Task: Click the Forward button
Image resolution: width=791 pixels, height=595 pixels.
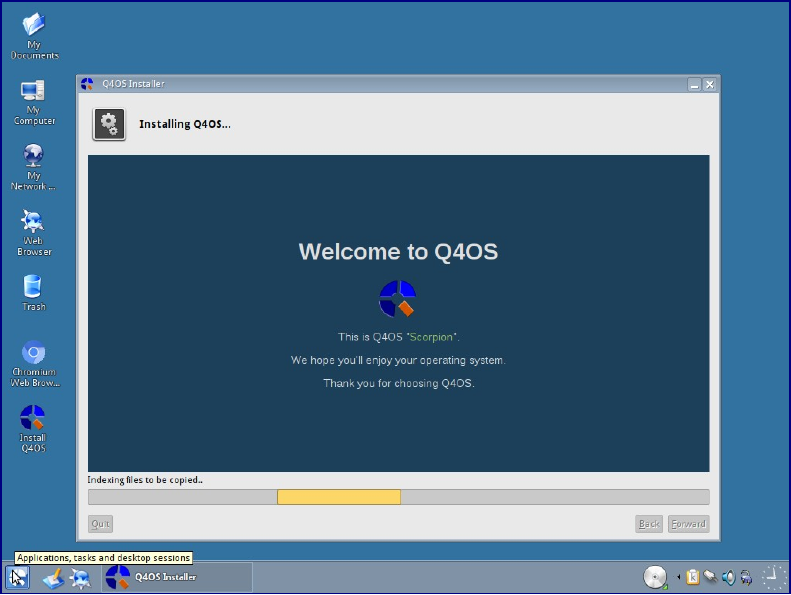Action: [x=689, y=524]
